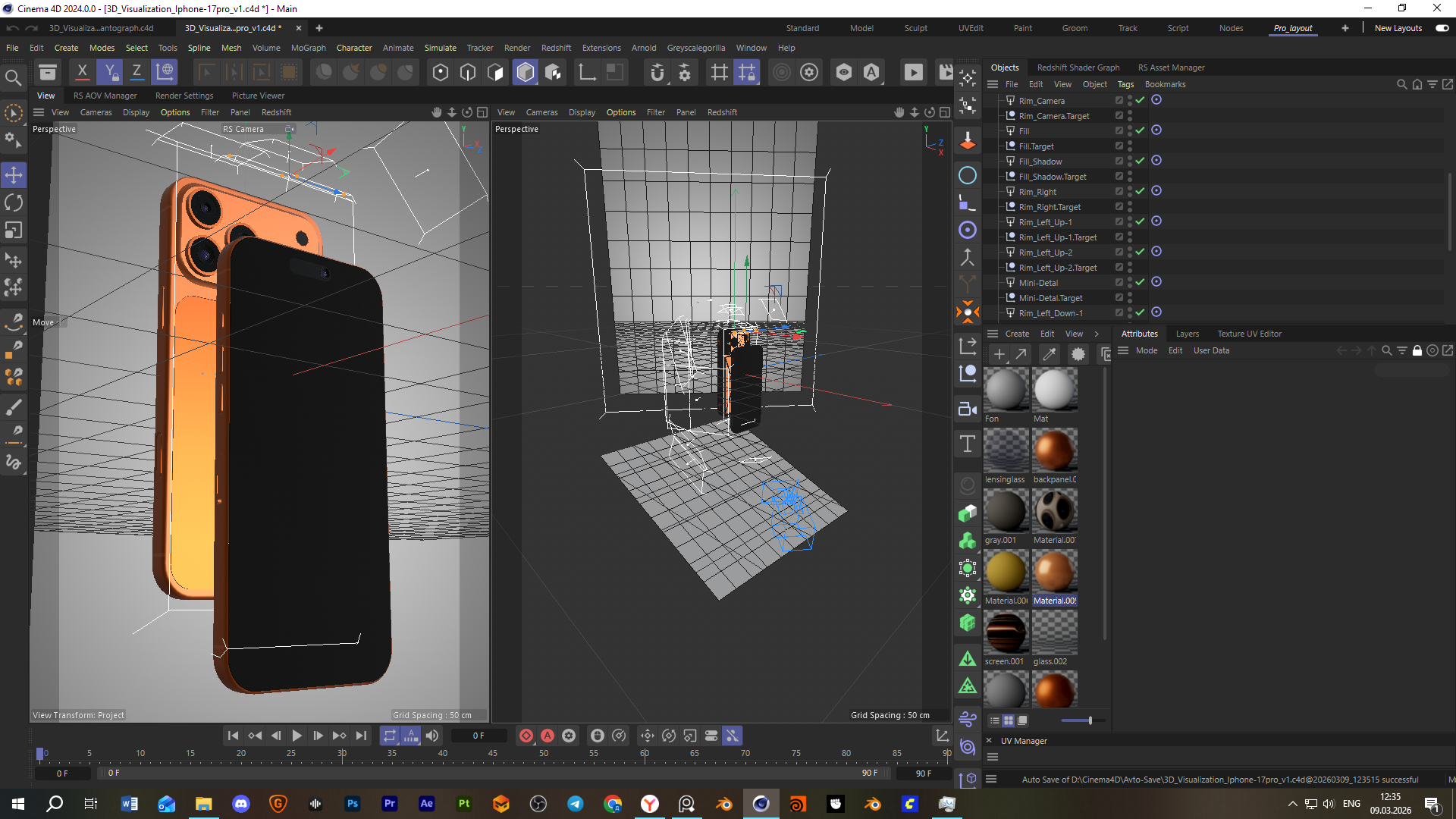
Task: Select the screen.001 striped material
Action: click(1006, 632)
